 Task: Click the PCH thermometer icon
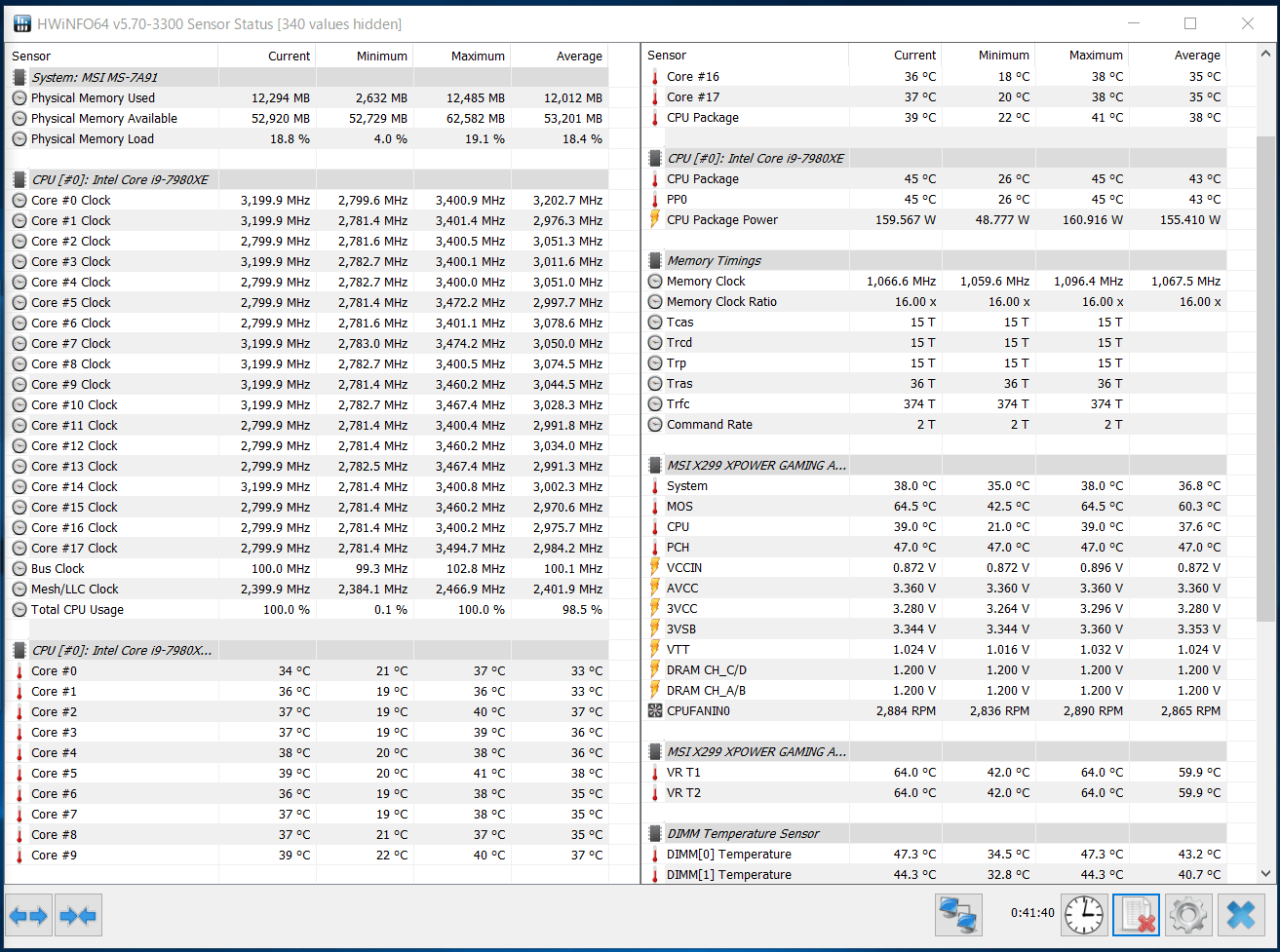coord(655,547)
